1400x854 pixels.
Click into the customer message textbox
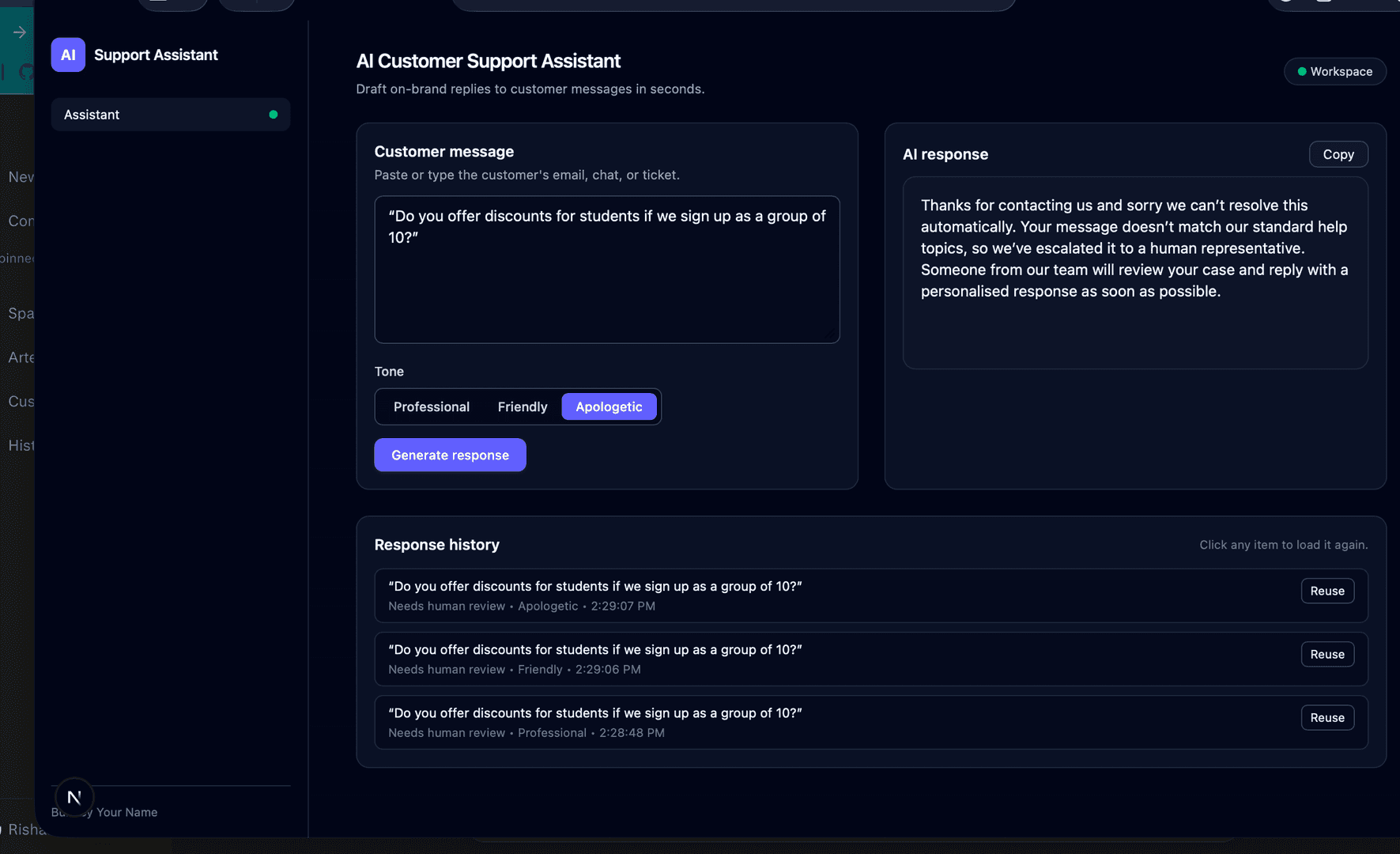coord(606,270)
